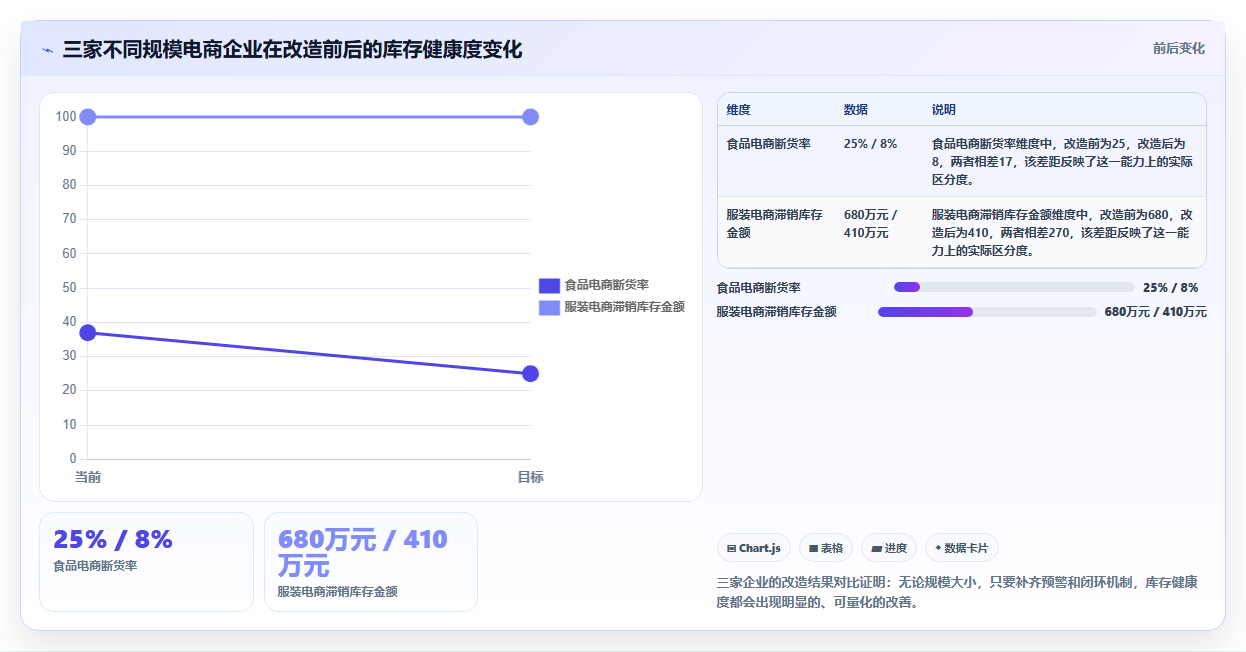
Task: Select the 当前 data point at value 100
Action: [x=88, y=117]
